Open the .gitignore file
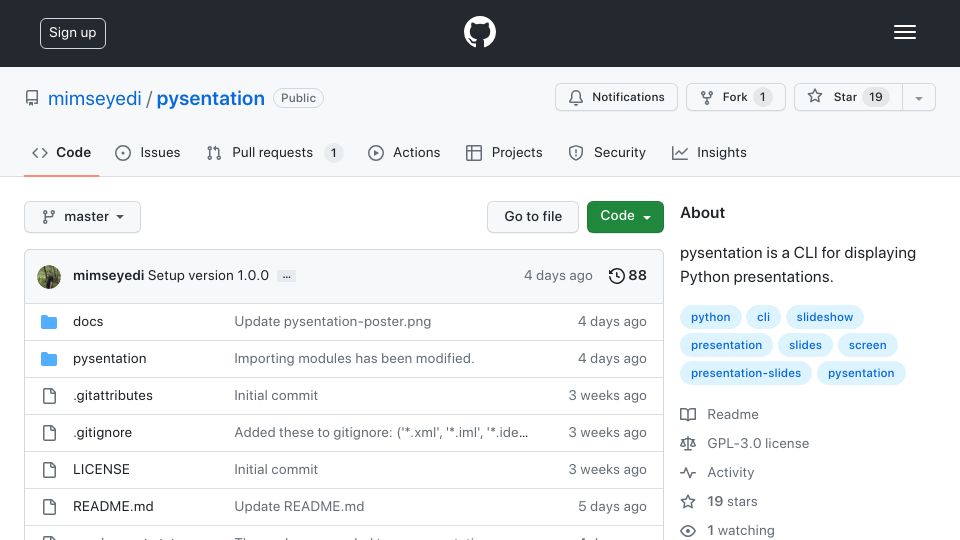Viewport: 960px width, 540px height. (102, 432)
